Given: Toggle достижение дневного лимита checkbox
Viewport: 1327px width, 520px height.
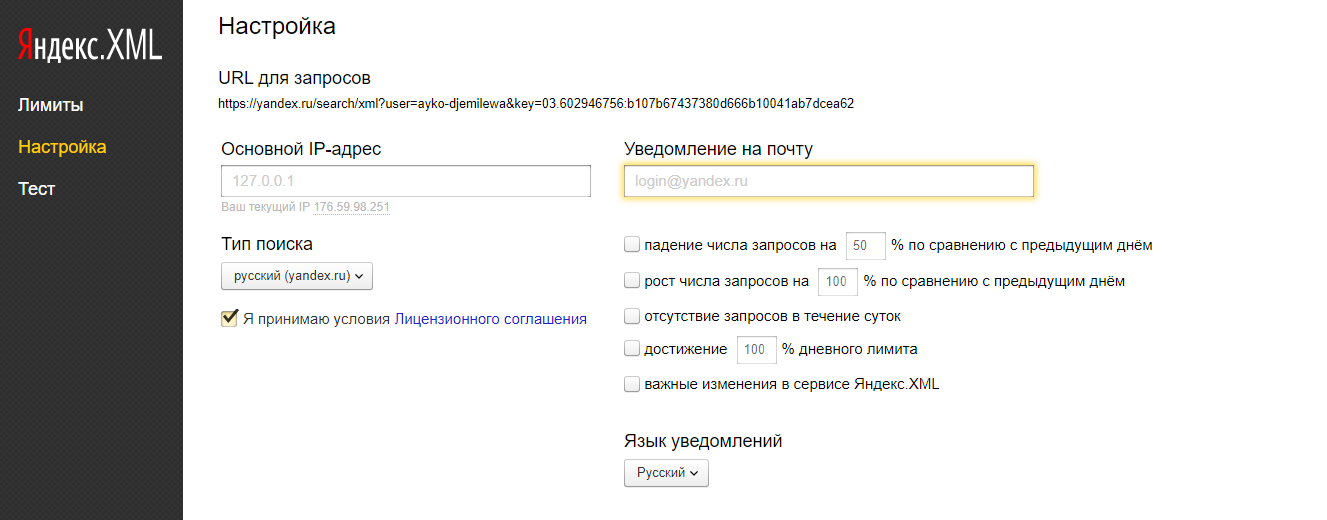Looking at the screenshot, I should (x=632, y=349).
